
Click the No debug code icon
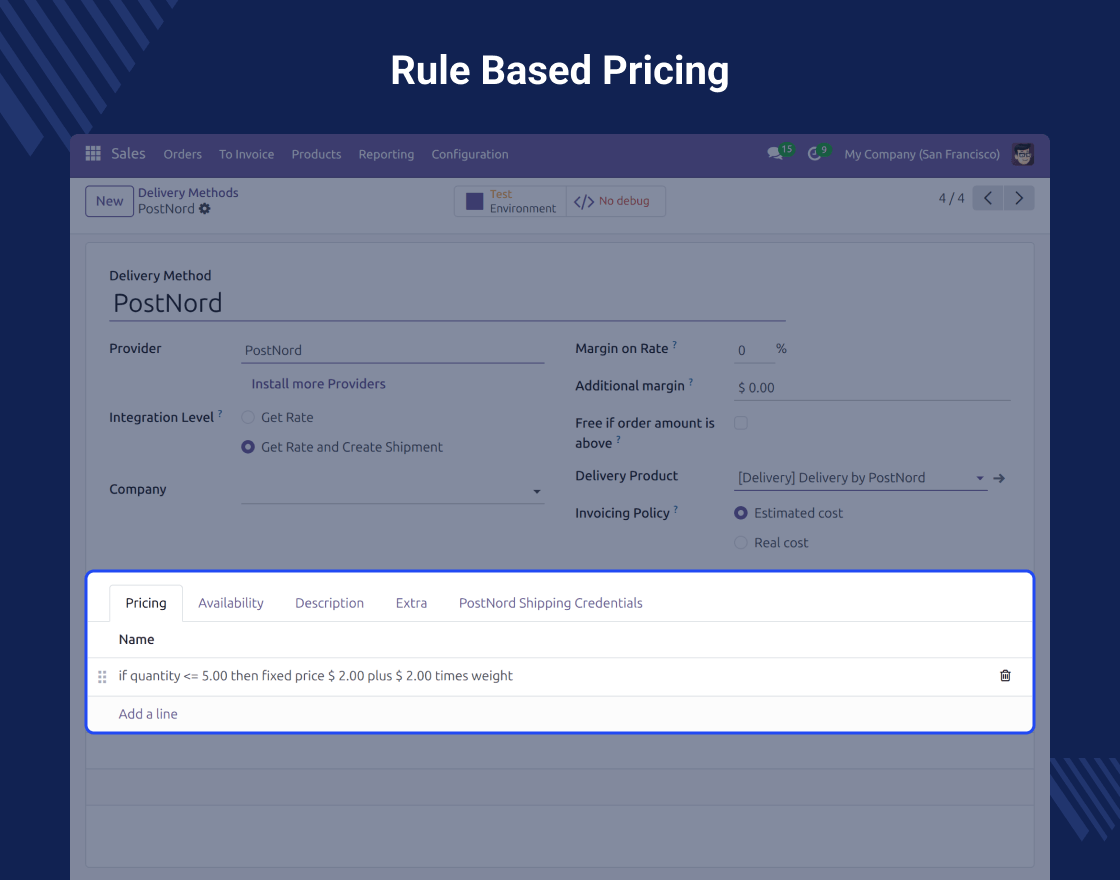click(584, 201)
